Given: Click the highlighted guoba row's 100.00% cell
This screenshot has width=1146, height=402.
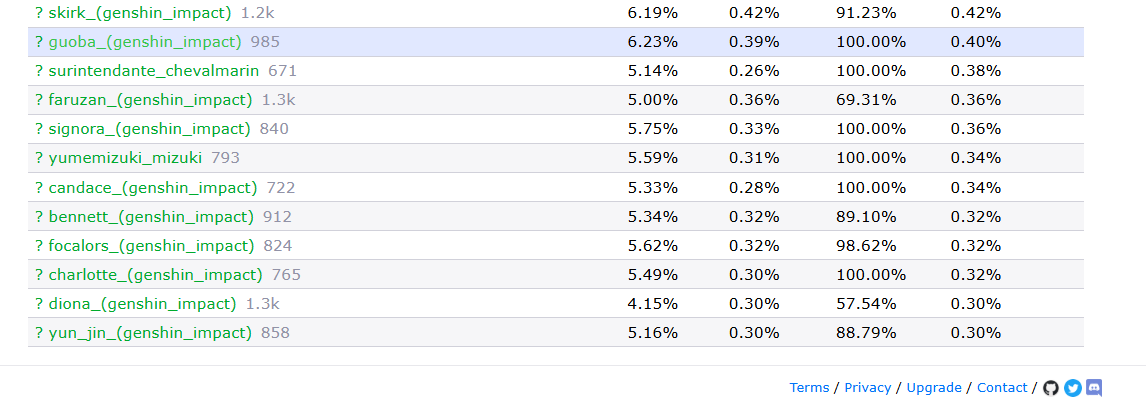Looking at the screenshot, I should 870,42.
